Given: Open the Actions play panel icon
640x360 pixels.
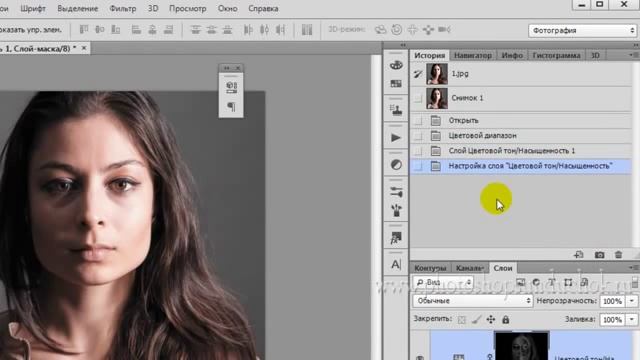Looking at the screenshot, I should [396, 138].
